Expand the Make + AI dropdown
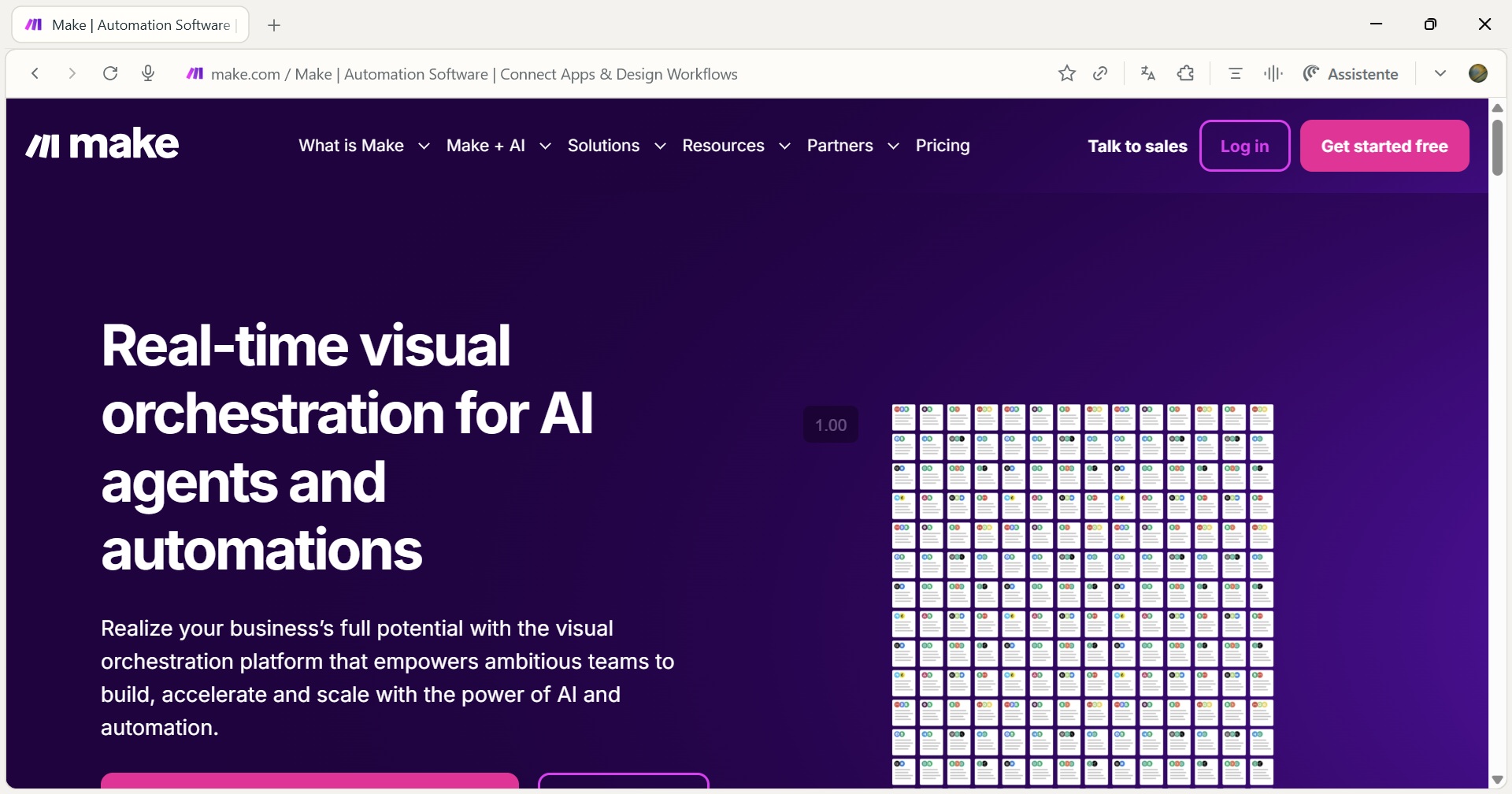 point(498,146)
